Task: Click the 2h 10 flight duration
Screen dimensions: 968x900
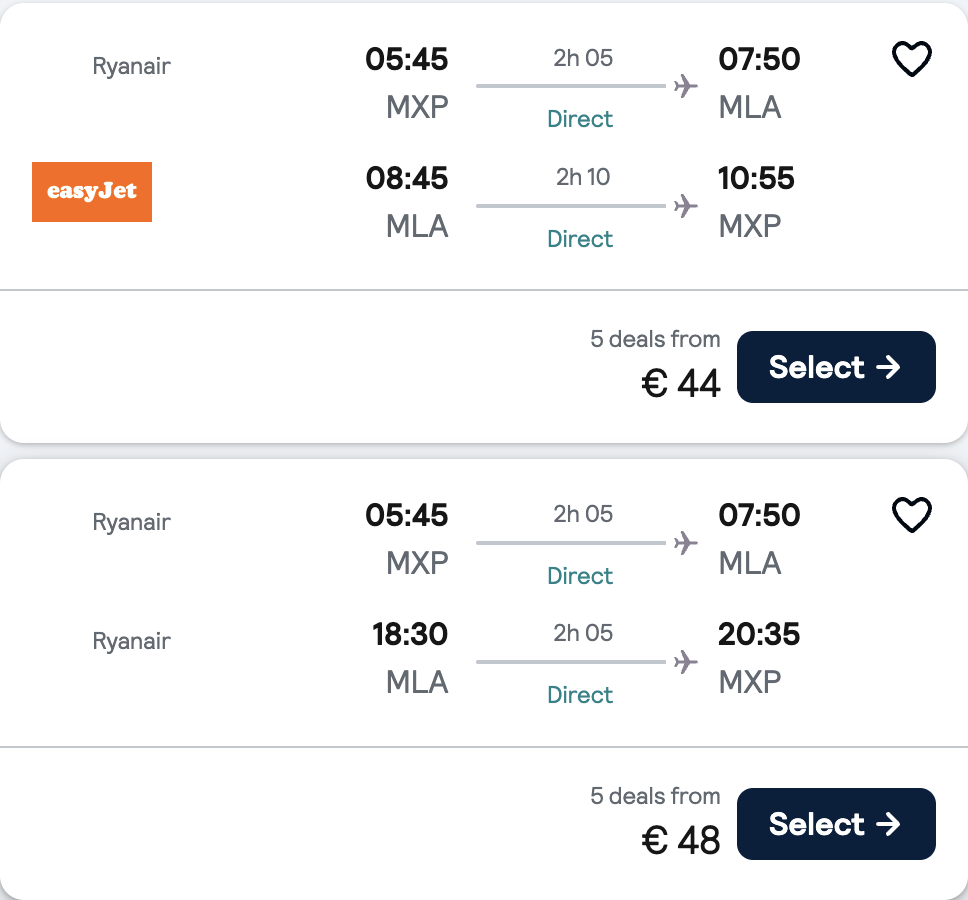Action: click(583, 177)
